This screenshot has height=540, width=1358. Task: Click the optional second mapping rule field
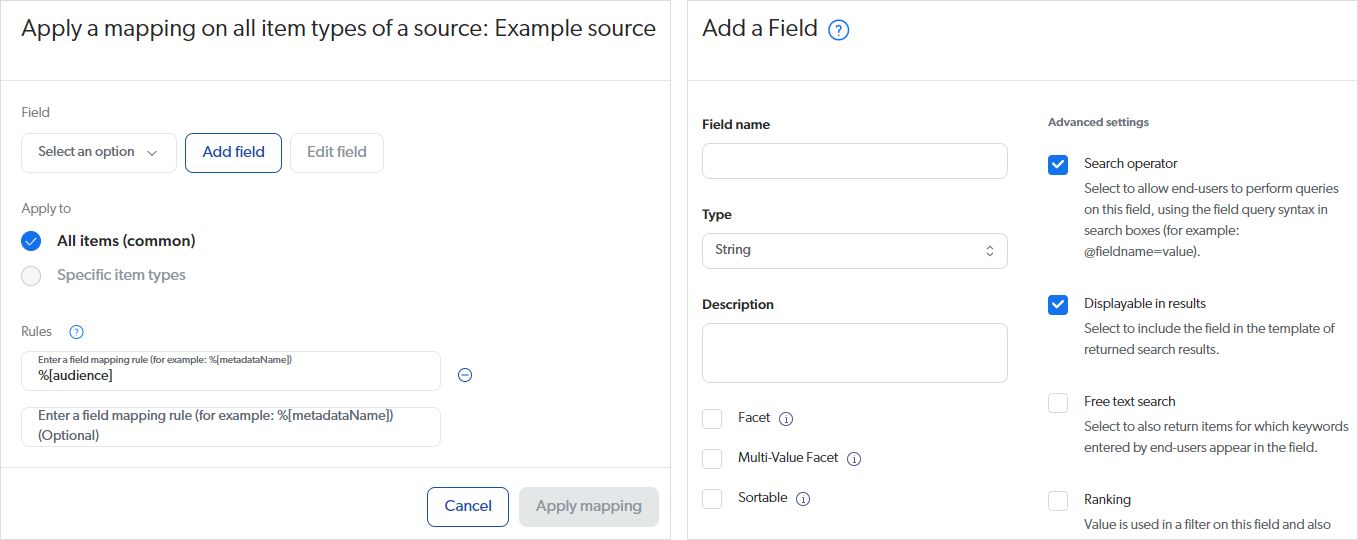coord(231,427)
